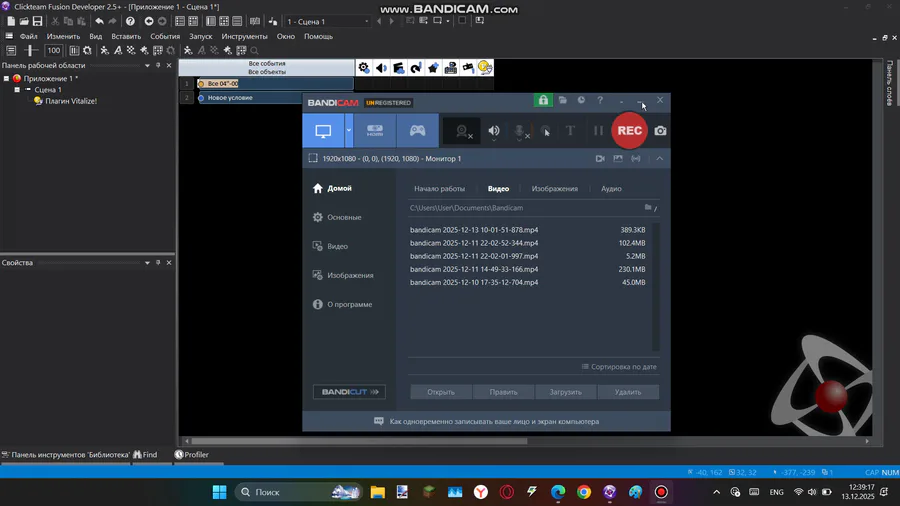Click the Fusion help question mark icon

click(130, 21)
